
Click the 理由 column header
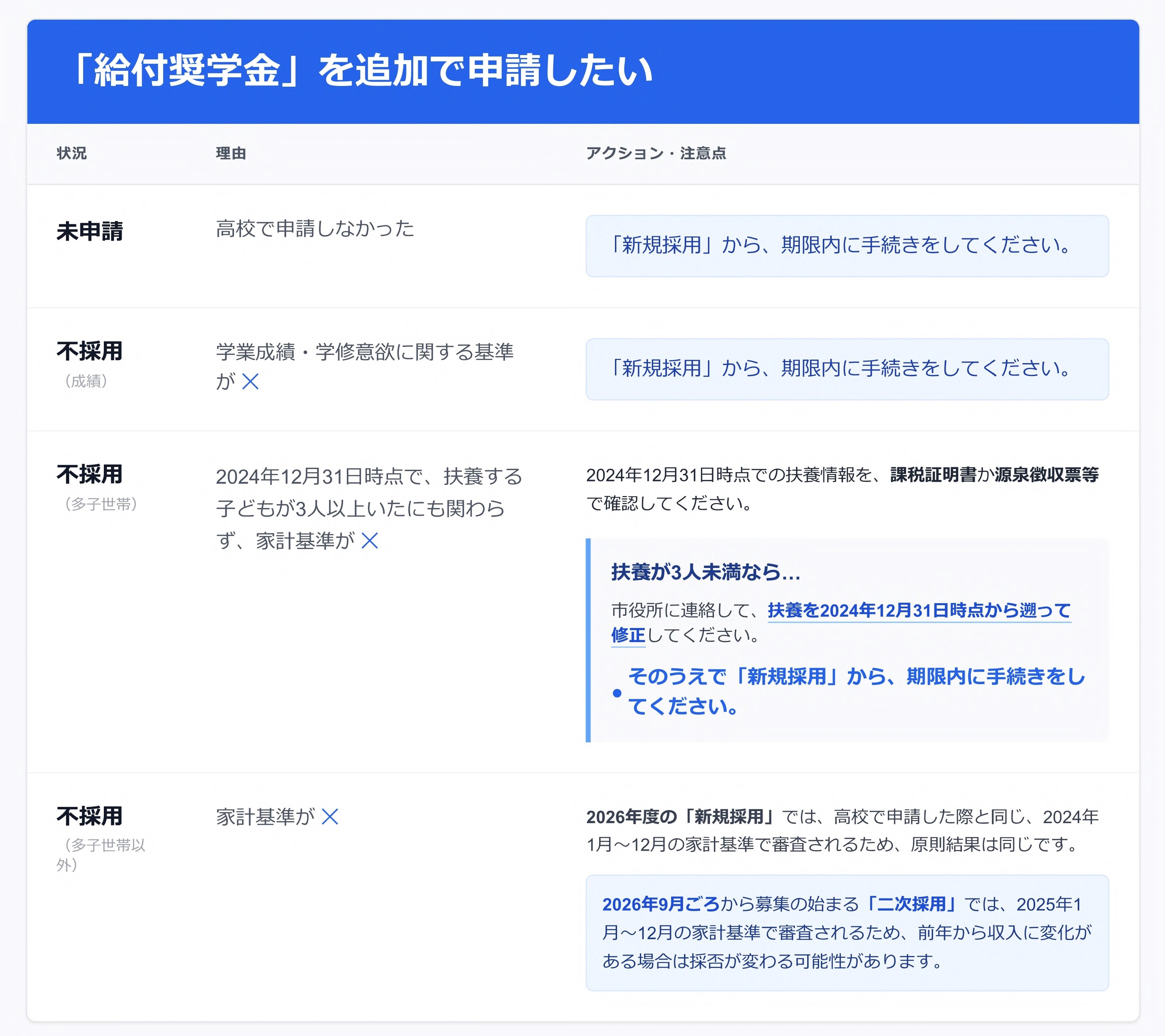tap(230, 153)
